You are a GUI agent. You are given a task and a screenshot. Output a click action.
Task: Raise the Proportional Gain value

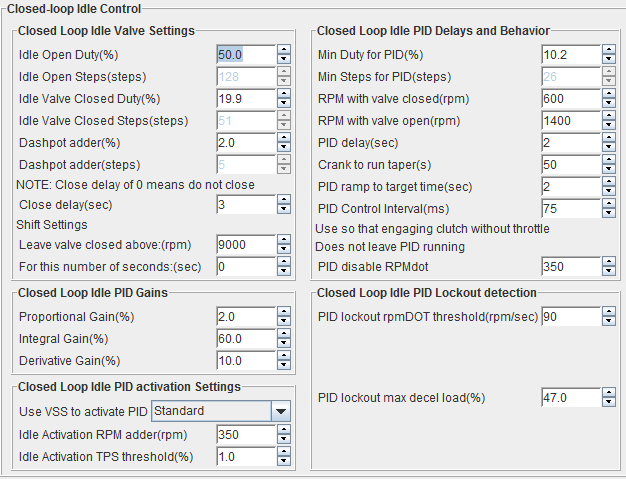click(283, 312)
